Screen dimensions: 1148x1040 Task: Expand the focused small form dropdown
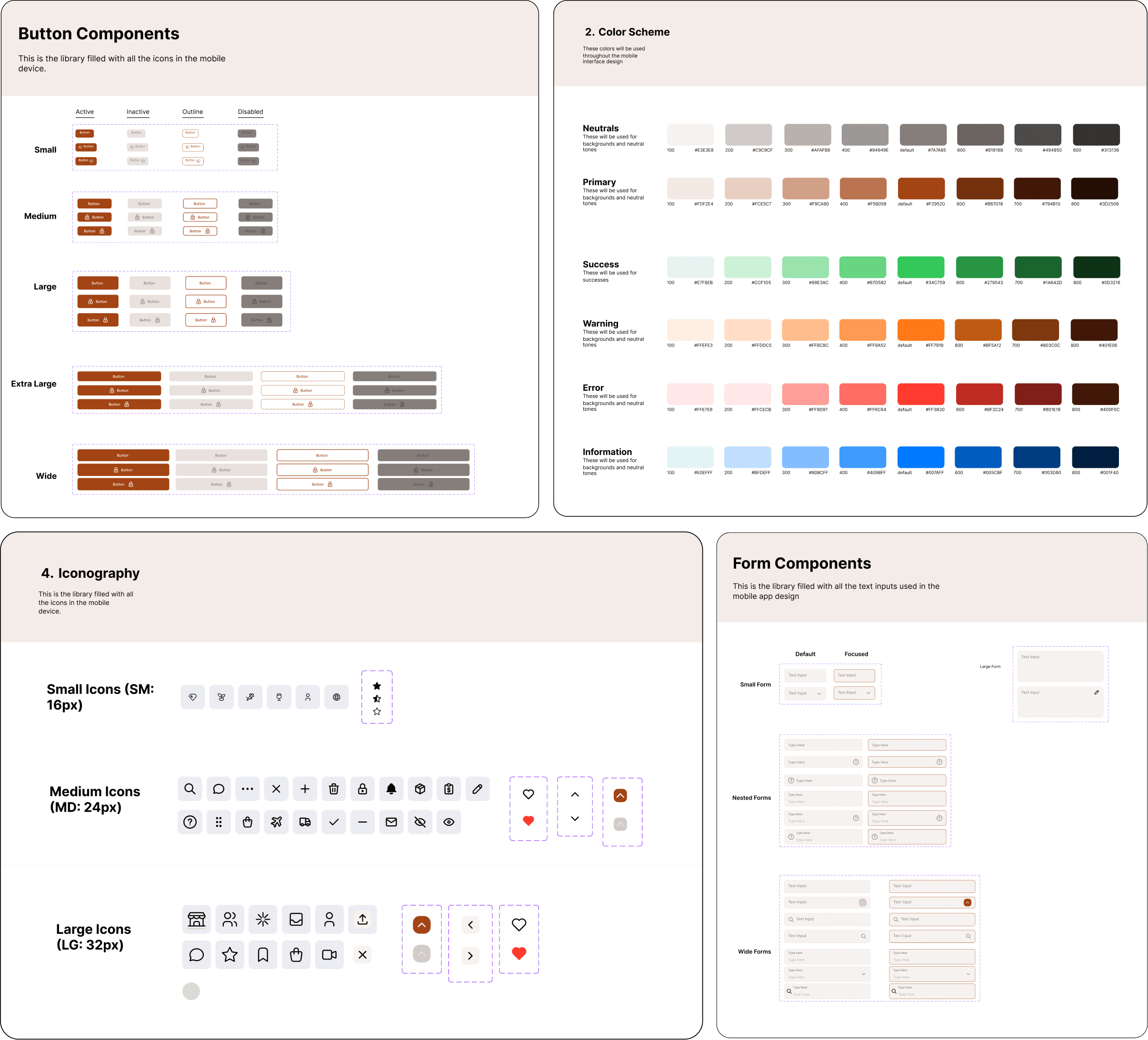[868, 693]
